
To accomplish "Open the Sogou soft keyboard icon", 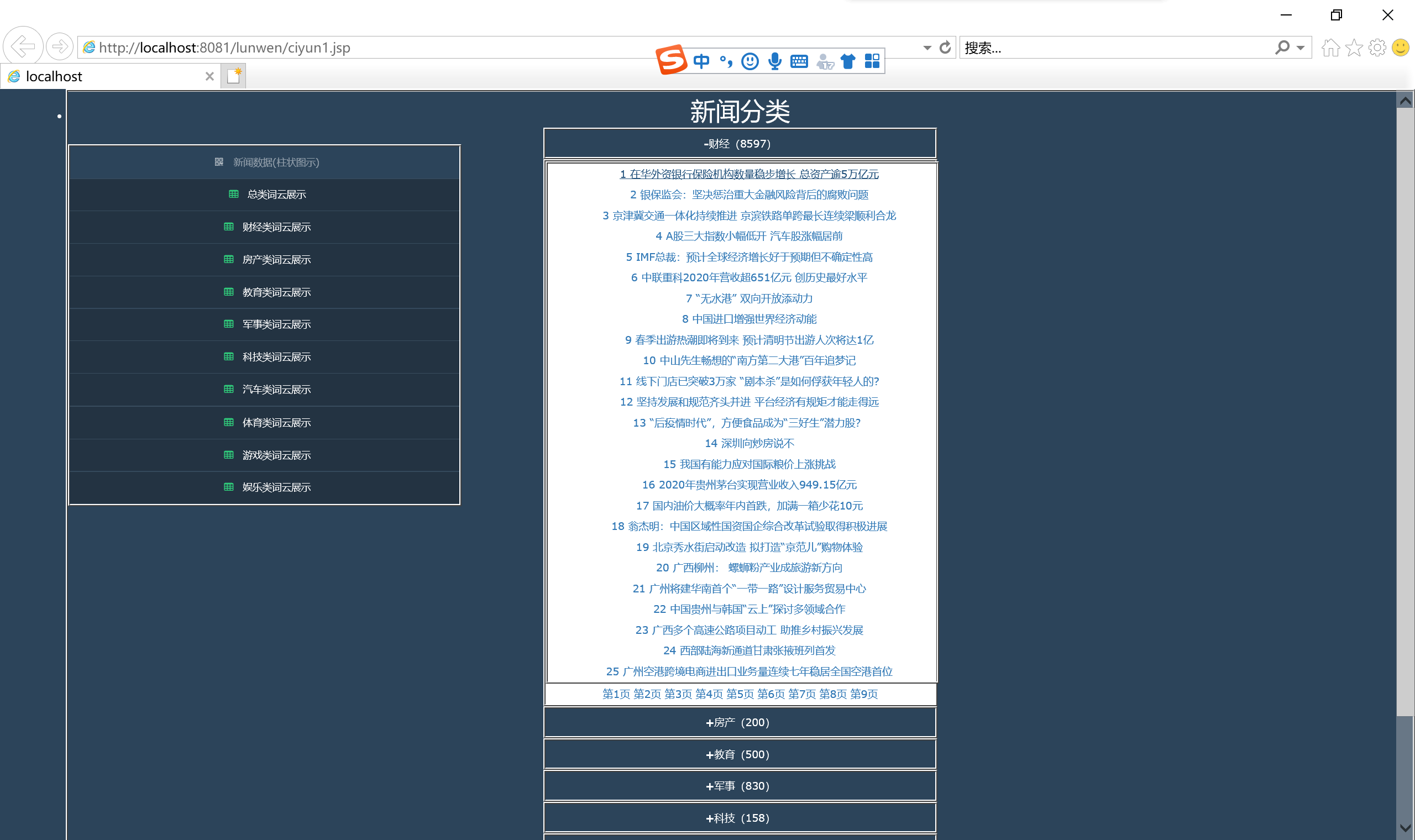I will (799, 61).
